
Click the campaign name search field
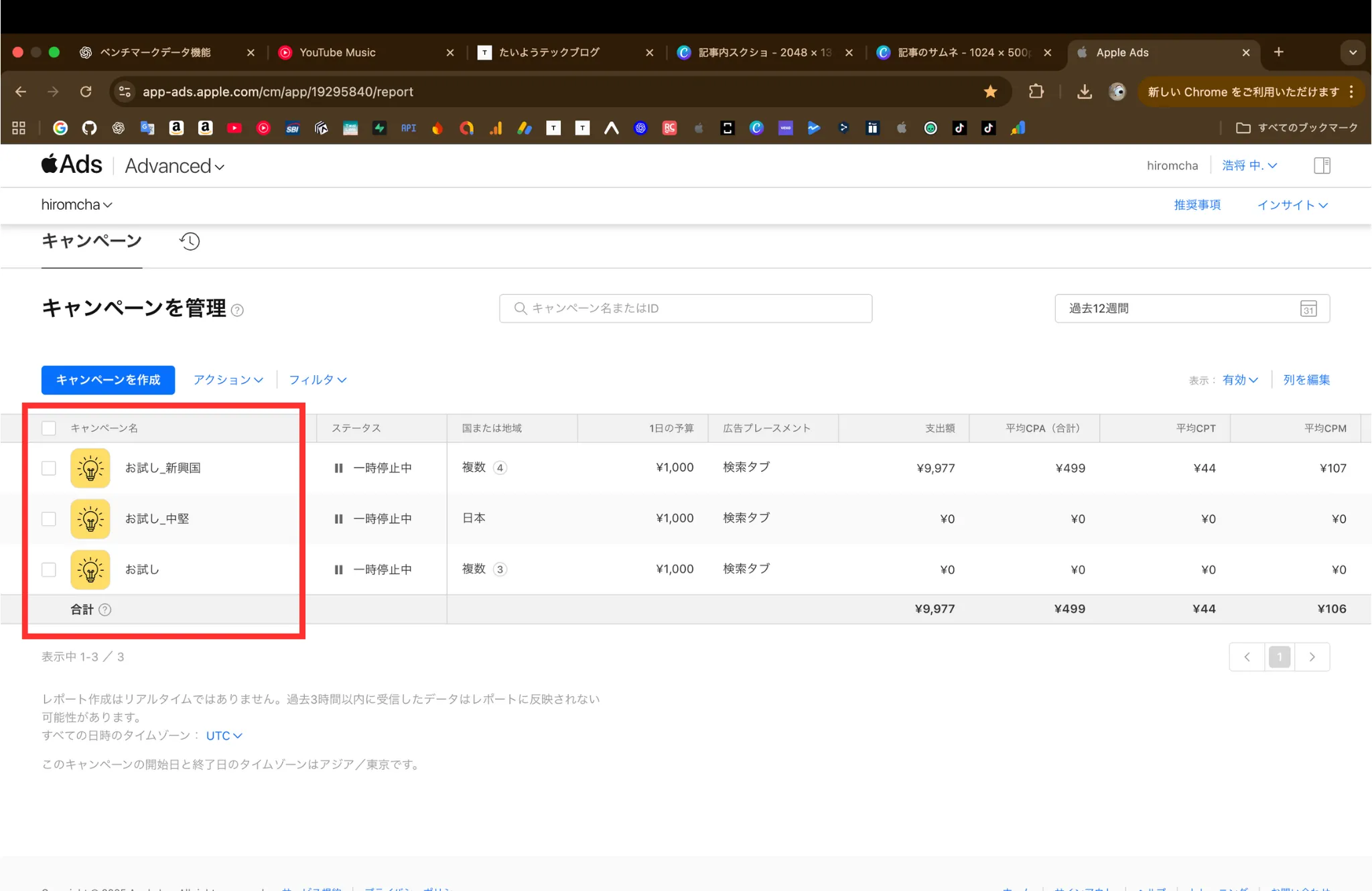click(x=685, y=308)
